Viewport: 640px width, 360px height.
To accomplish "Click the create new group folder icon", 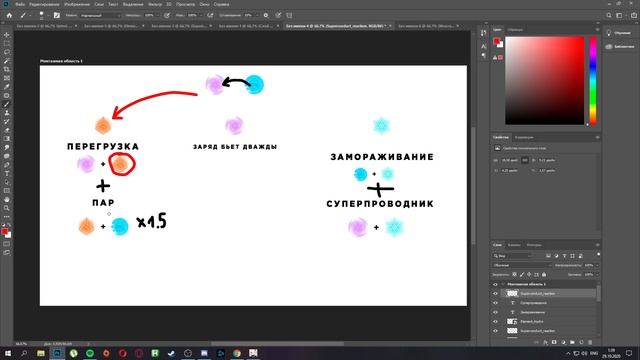I will pos(572,342).
